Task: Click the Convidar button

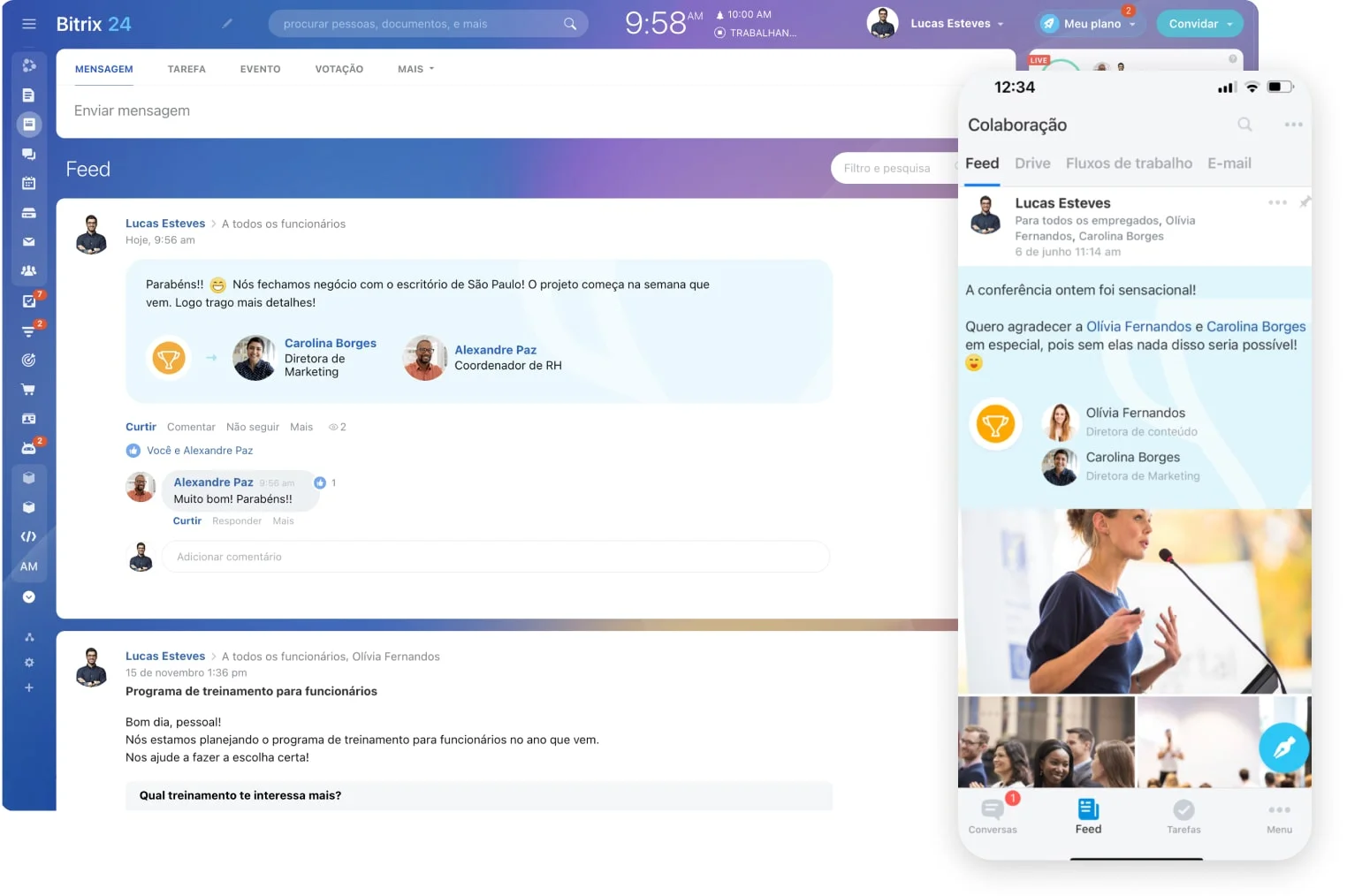Action: 1199,23
